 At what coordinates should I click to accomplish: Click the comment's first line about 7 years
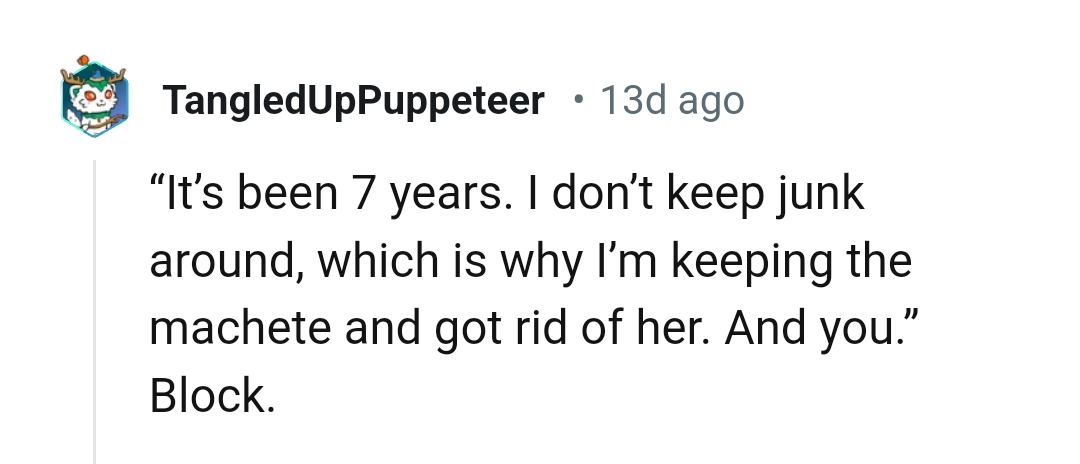pyautogui.click(x=507, y=195)
